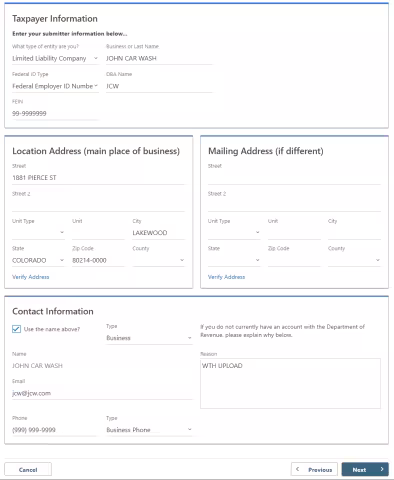The width and height of the screenshot is (394, 480).
Task: Open Location Address State dropdown showing COLORADO
Action: click(x=38, y=260)
